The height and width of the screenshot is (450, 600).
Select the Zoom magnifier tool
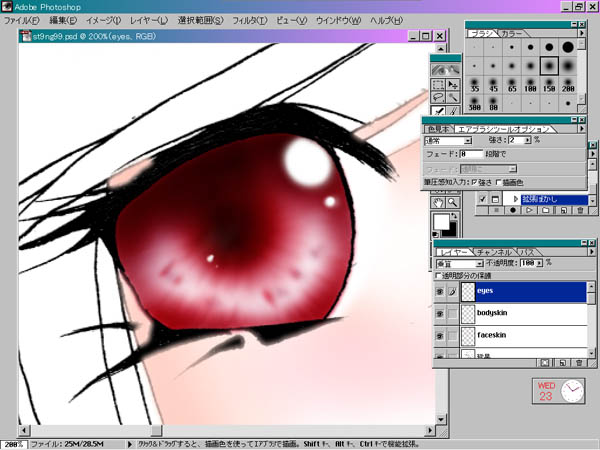coord(453,202)
